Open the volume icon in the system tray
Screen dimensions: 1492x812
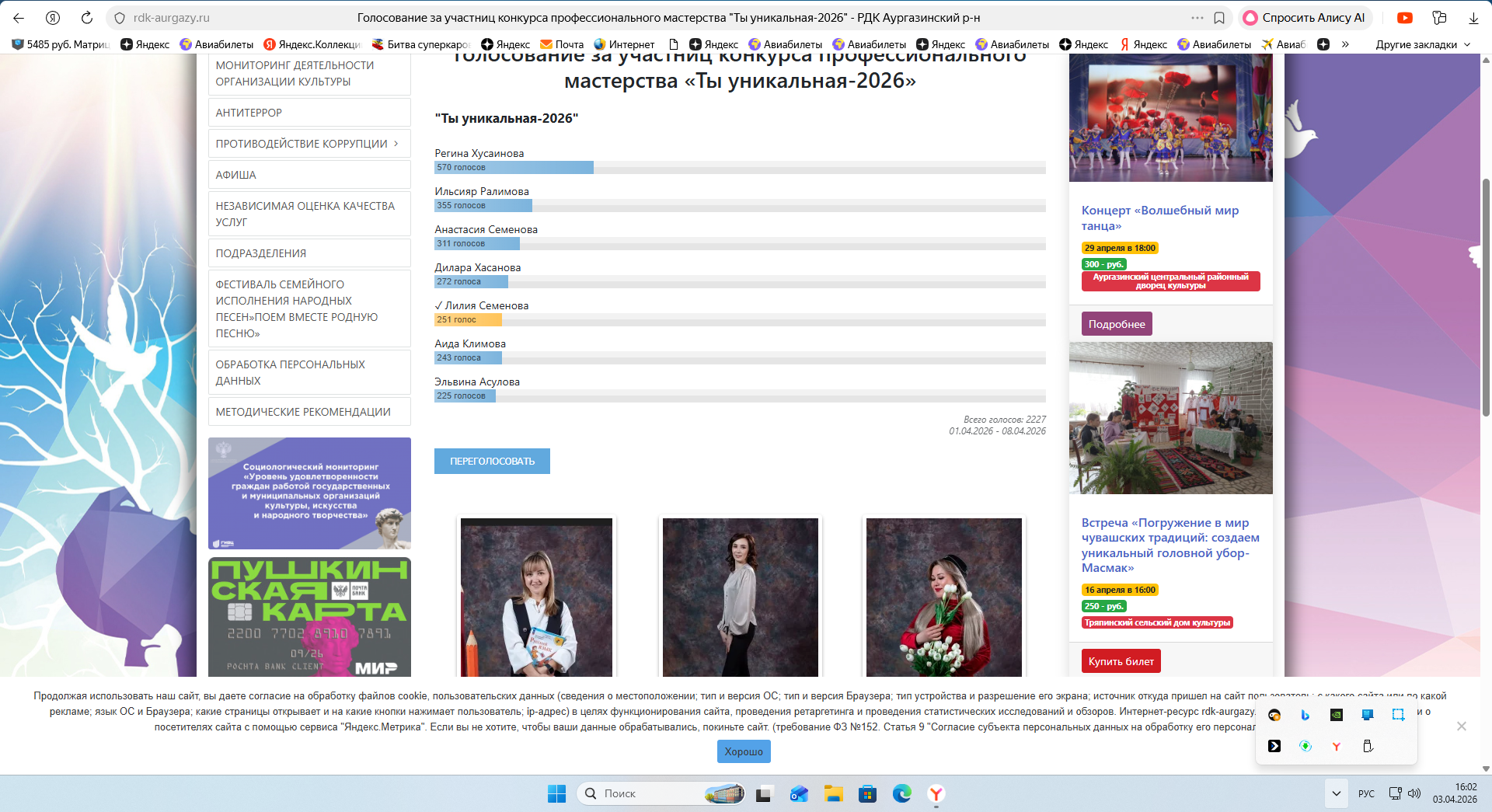(1414, 793)
